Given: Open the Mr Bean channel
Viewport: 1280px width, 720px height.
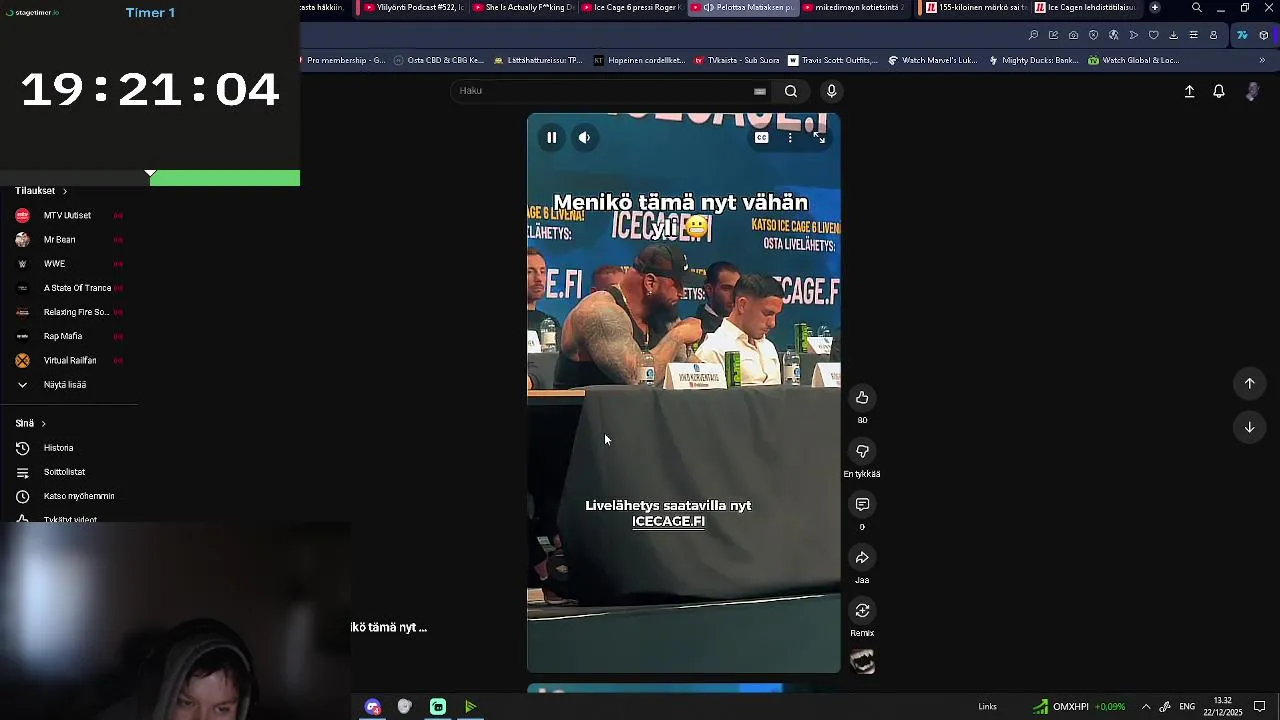Looking at the screenshot, I should pos(68,240).
